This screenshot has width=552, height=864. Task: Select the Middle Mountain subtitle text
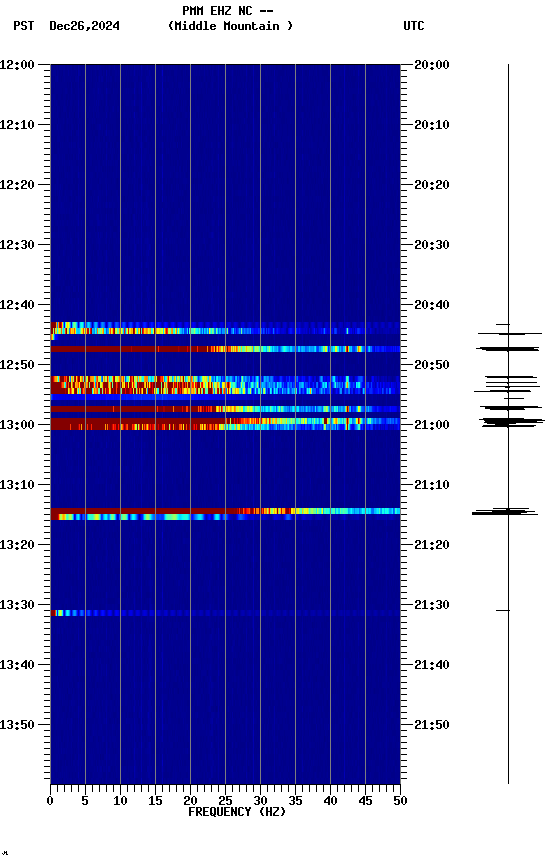pos(230,26)
